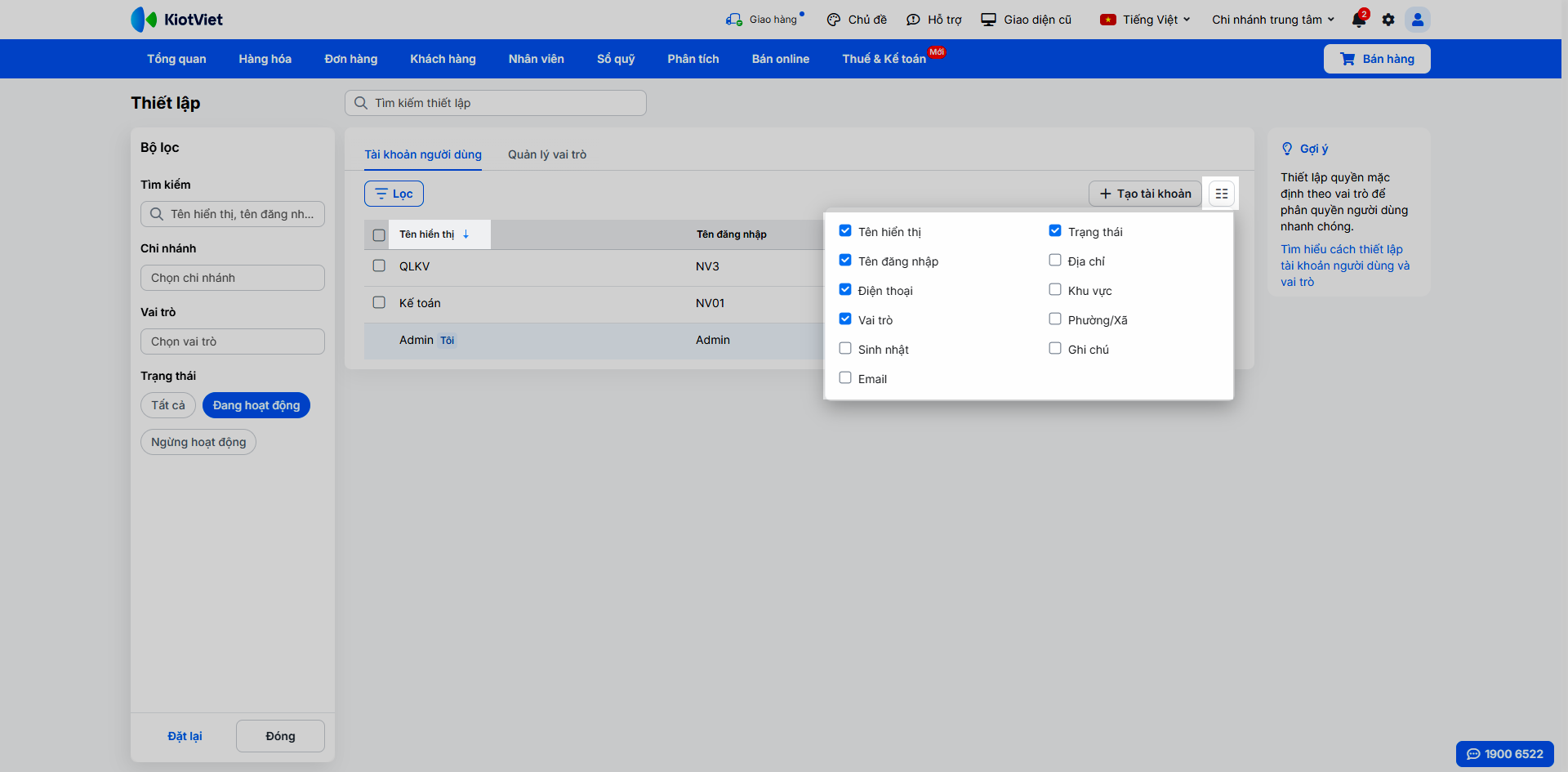The height and width of the screenshot is (772, 1568).
Task: Switch to Quản lý vai trò tab
Action: [547, 154]
